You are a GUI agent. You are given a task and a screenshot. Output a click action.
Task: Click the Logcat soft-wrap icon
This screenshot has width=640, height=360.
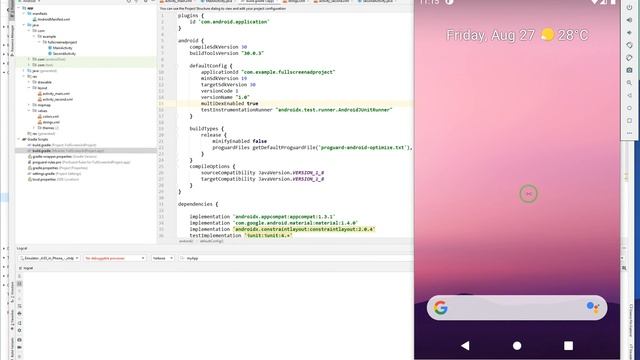click(x=20, y=306)
